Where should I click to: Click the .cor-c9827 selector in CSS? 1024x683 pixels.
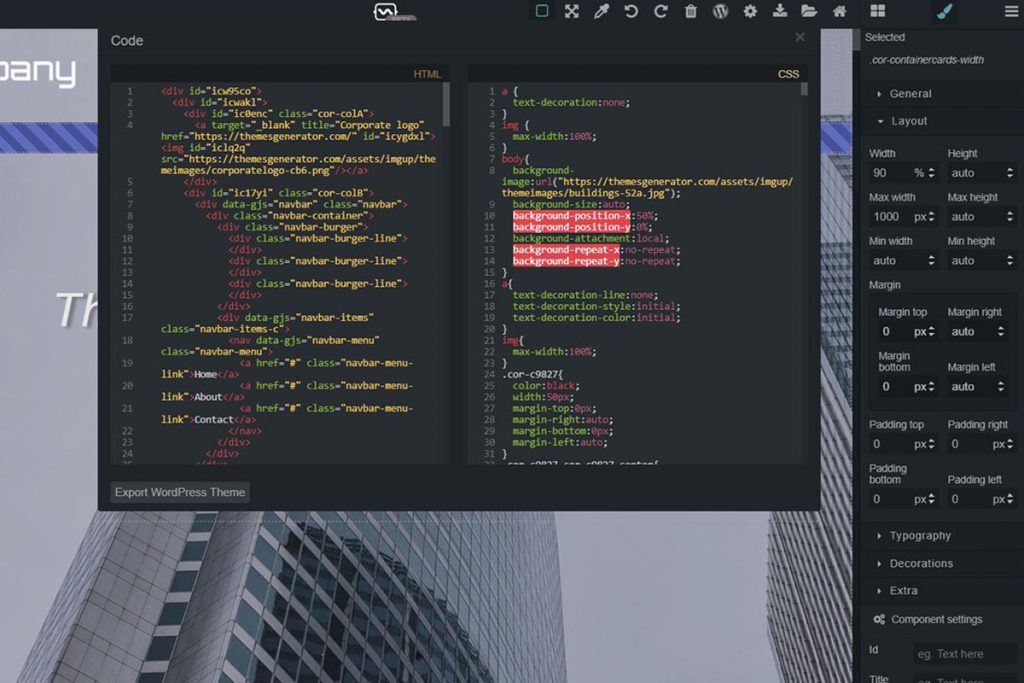pos(532,374)
